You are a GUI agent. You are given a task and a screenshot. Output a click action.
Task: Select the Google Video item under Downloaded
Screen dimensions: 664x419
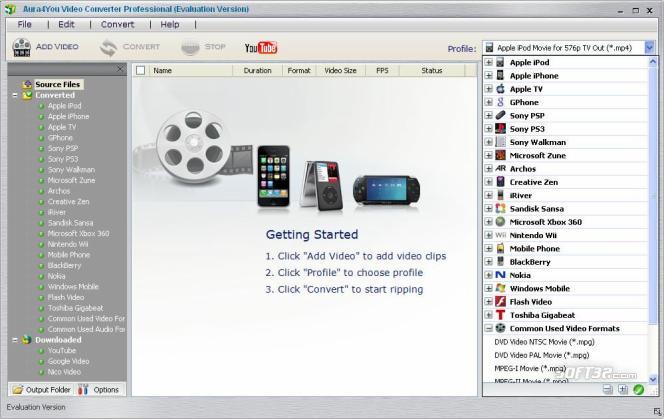coord(69,361)
